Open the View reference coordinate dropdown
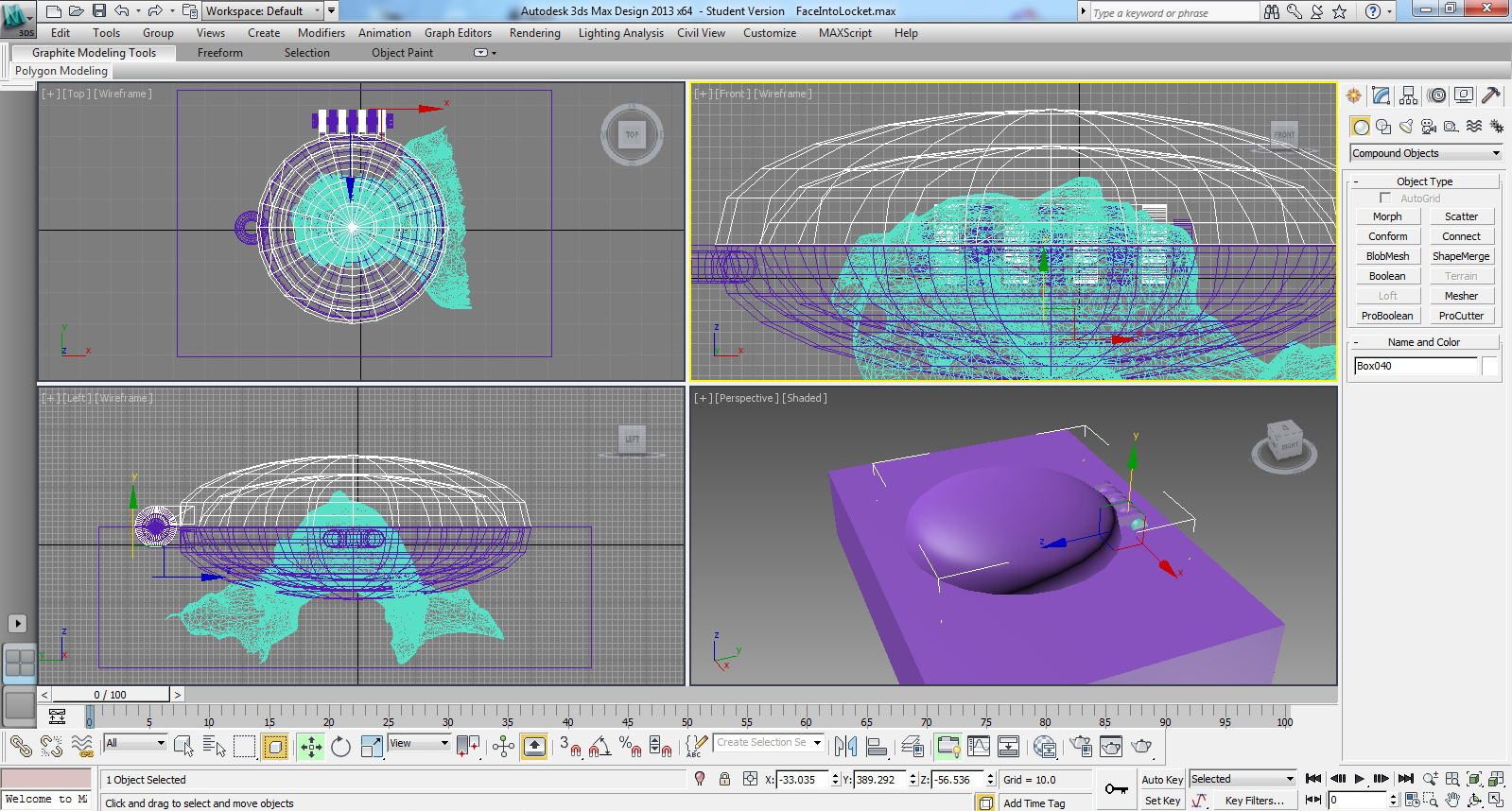The width and height of the screenshot is (1512, 811). pyautogui.click(x=419, y=743)
